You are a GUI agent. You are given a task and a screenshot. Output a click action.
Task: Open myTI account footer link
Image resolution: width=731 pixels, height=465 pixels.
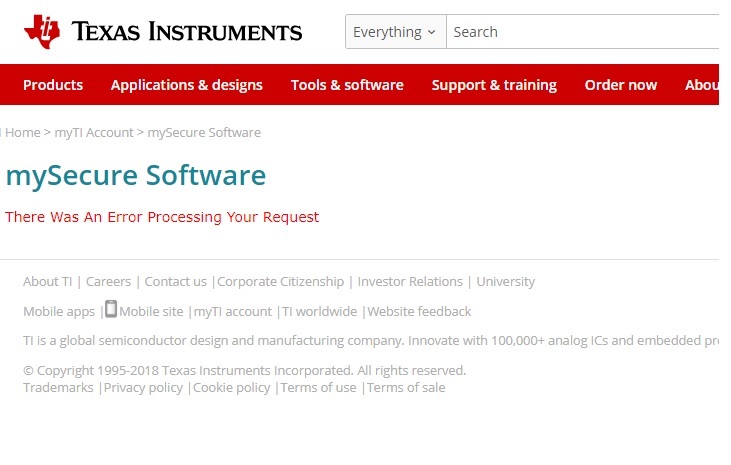point(233,312)
